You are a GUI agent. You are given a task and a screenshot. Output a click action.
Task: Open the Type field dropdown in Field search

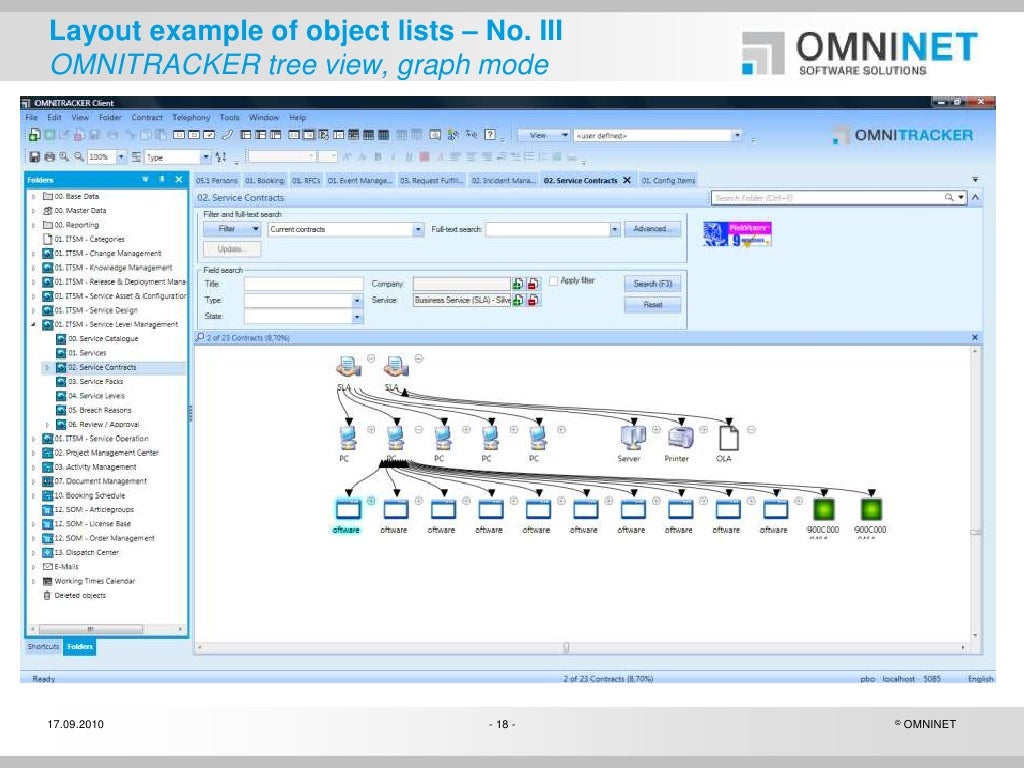[x=357, y=300]
